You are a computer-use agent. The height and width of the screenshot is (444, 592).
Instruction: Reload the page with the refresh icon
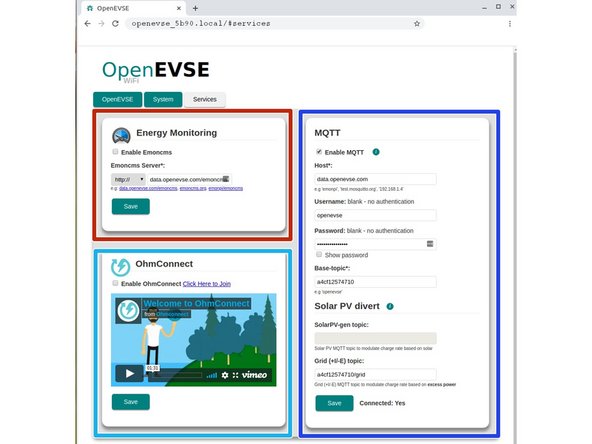pos(115,23)
